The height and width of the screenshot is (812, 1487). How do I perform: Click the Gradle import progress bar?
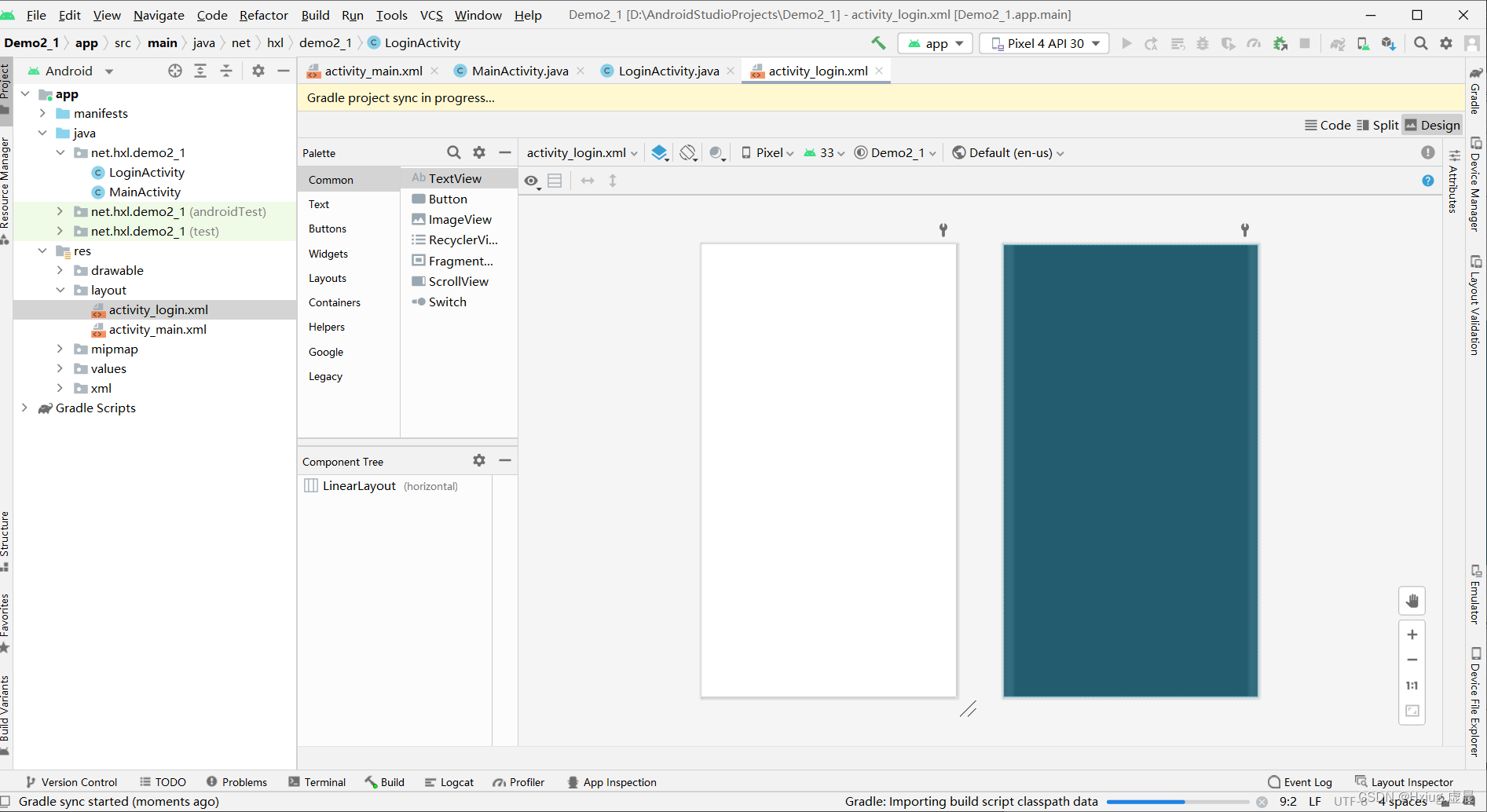click(1177, 802)
